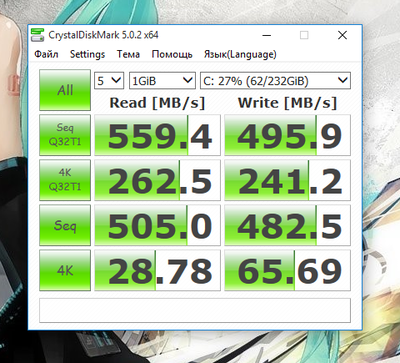Click the Seq Q32T1 read result 559.4
This screenshot has width=400, height=363.
point(158,135)
